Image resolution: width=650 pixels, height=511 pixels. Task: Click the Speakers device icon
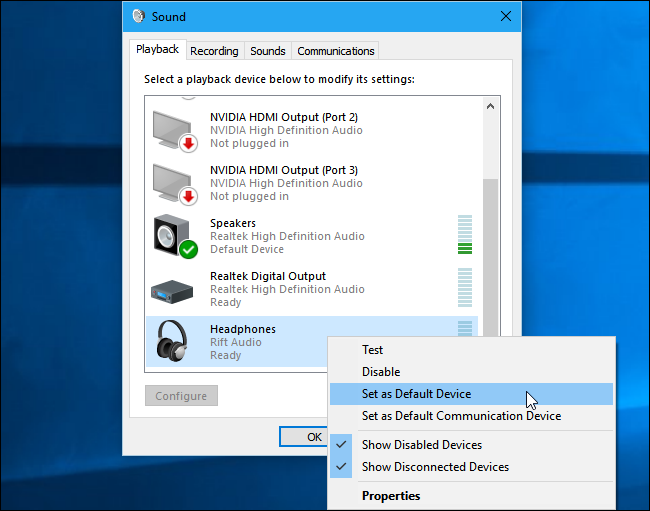(174, 236)
